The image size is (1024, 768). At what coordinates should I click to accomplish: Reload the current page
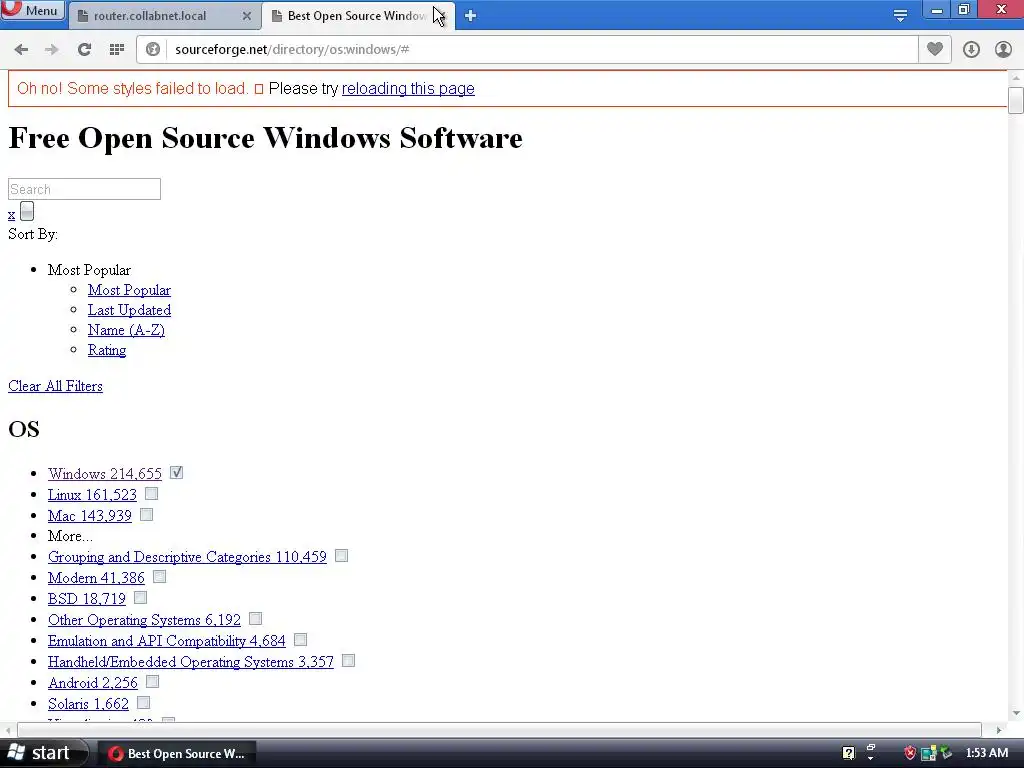(84, 50)
